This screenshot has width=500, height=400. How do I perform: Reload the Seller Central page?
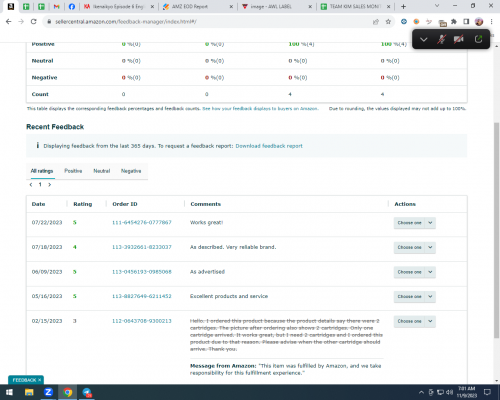click(33, 22)
